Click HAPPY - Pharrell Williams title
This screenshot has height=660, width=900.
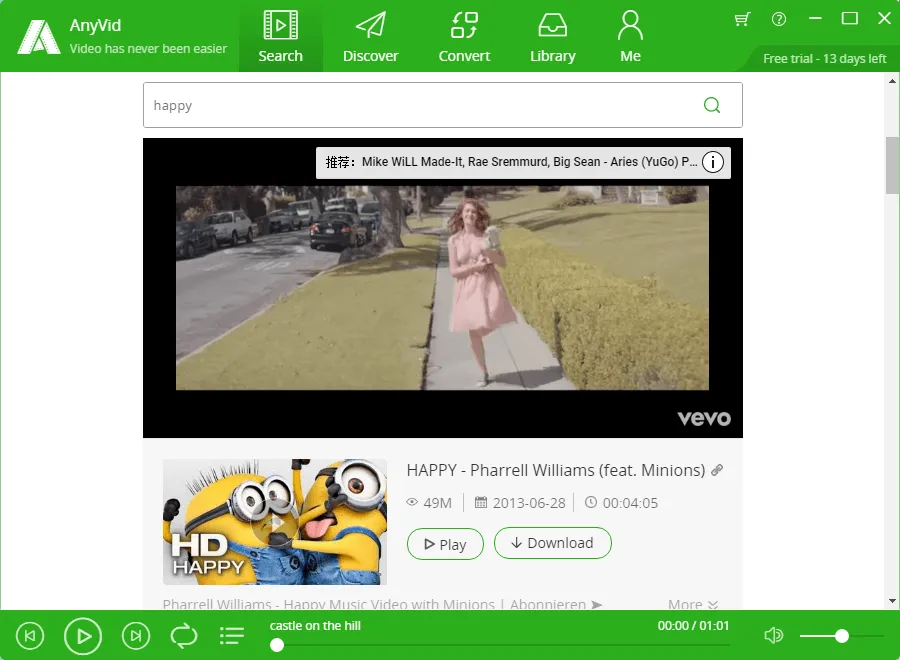click(x=556, y=470)
